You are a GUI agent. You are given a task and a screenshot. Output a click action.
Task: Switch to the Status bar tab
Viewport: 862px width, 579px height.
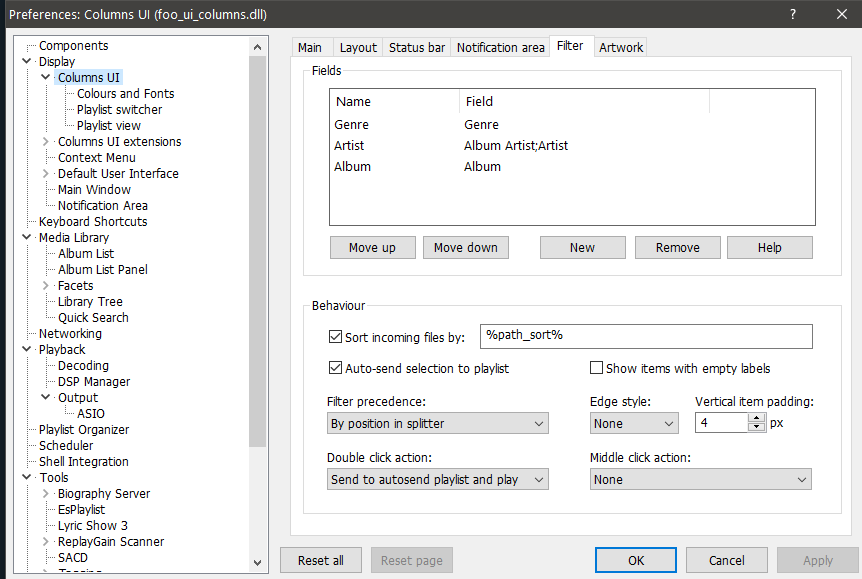point(416,47)
